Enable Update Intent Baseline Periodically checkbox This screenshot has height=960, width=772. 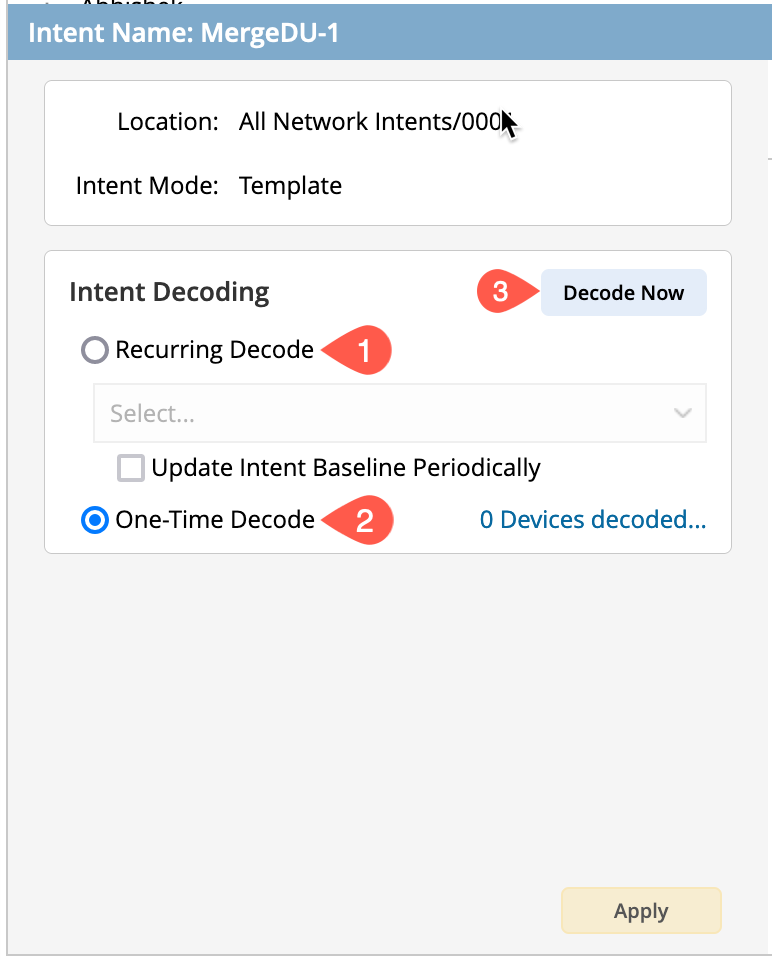point(131,468)
